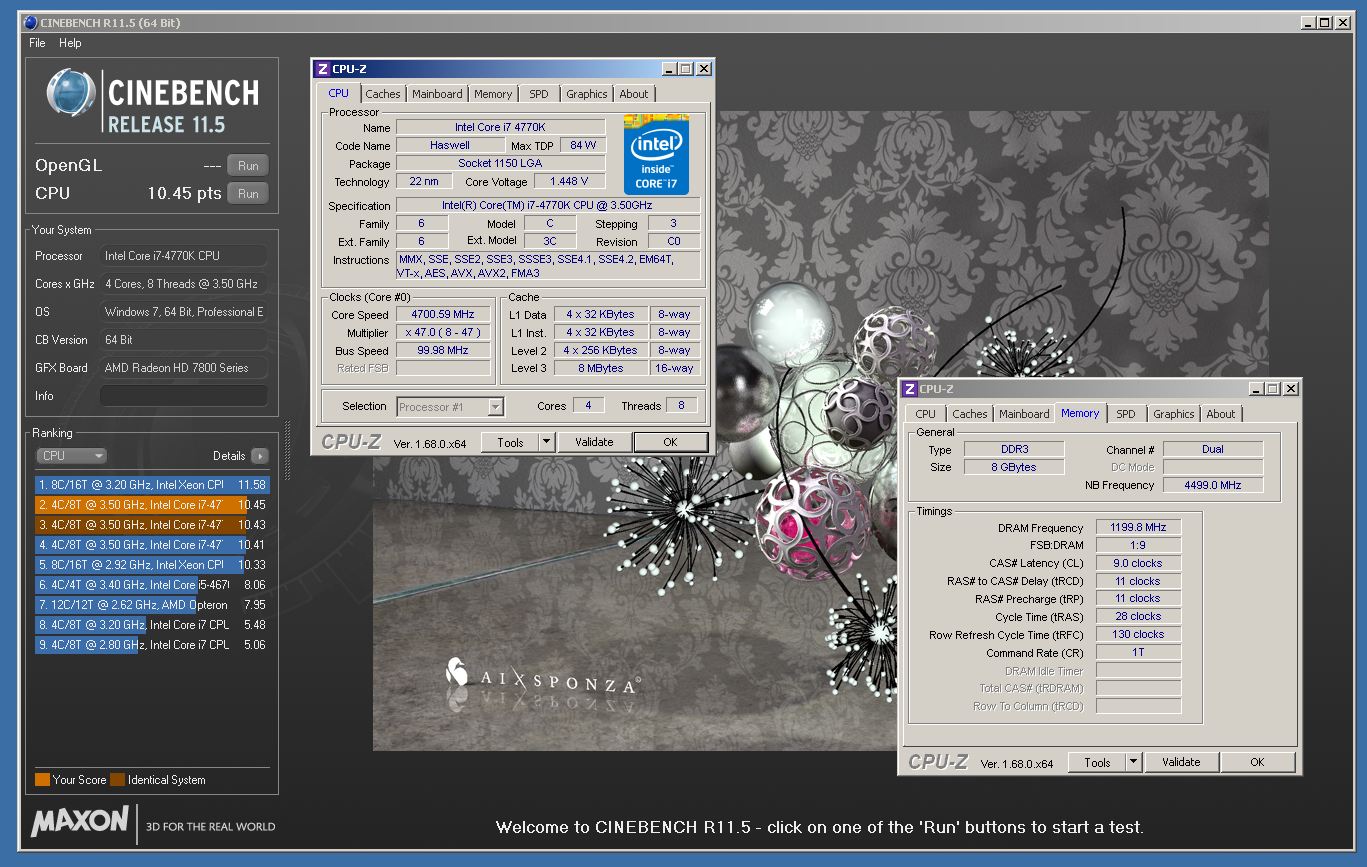Open the Help menu in Cinebench

[70, 43]
